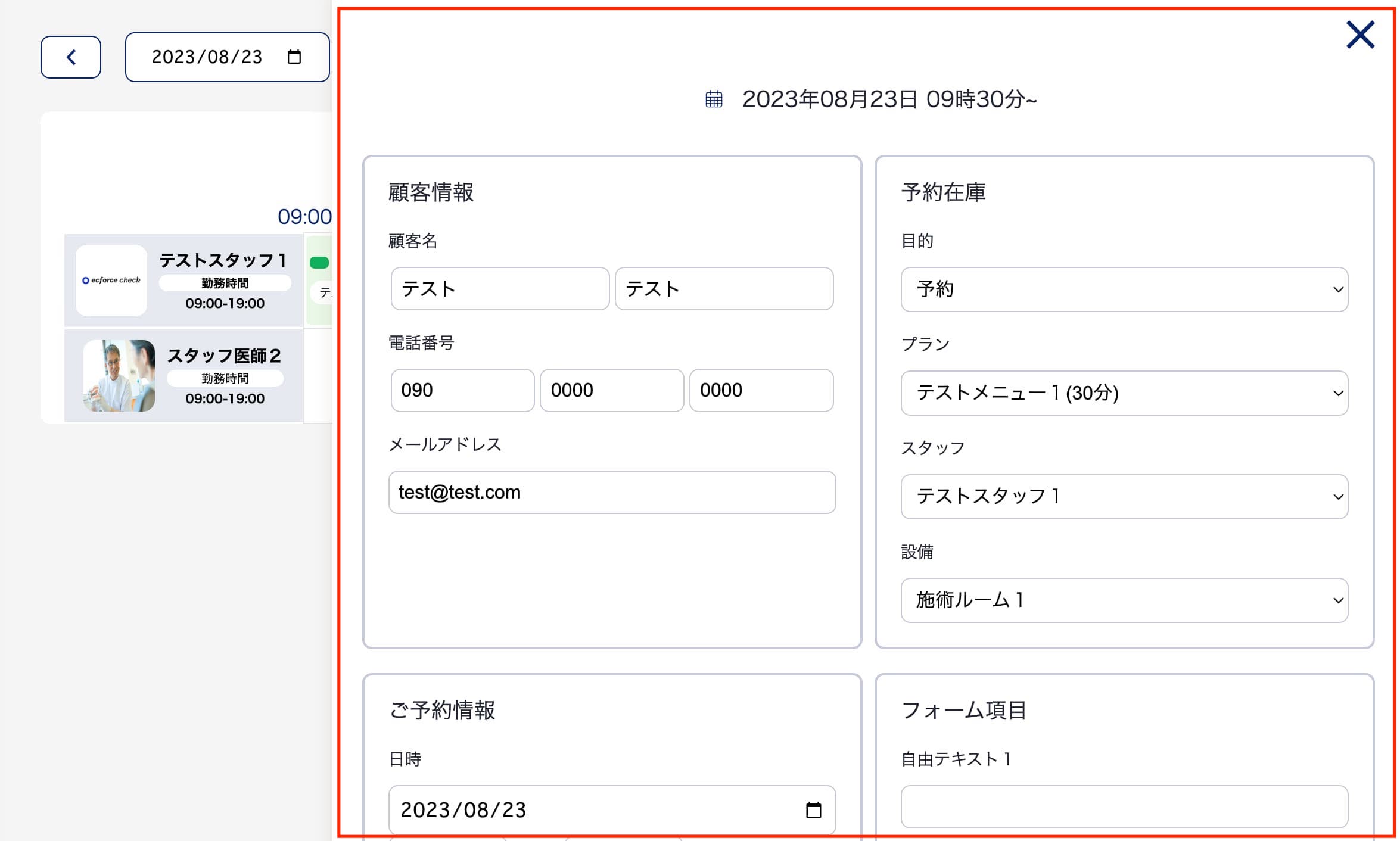This screenshot has height=841, width=1400.
Task: Select the ecforce check logo thumbnail
Action: (x=111, y=280)
